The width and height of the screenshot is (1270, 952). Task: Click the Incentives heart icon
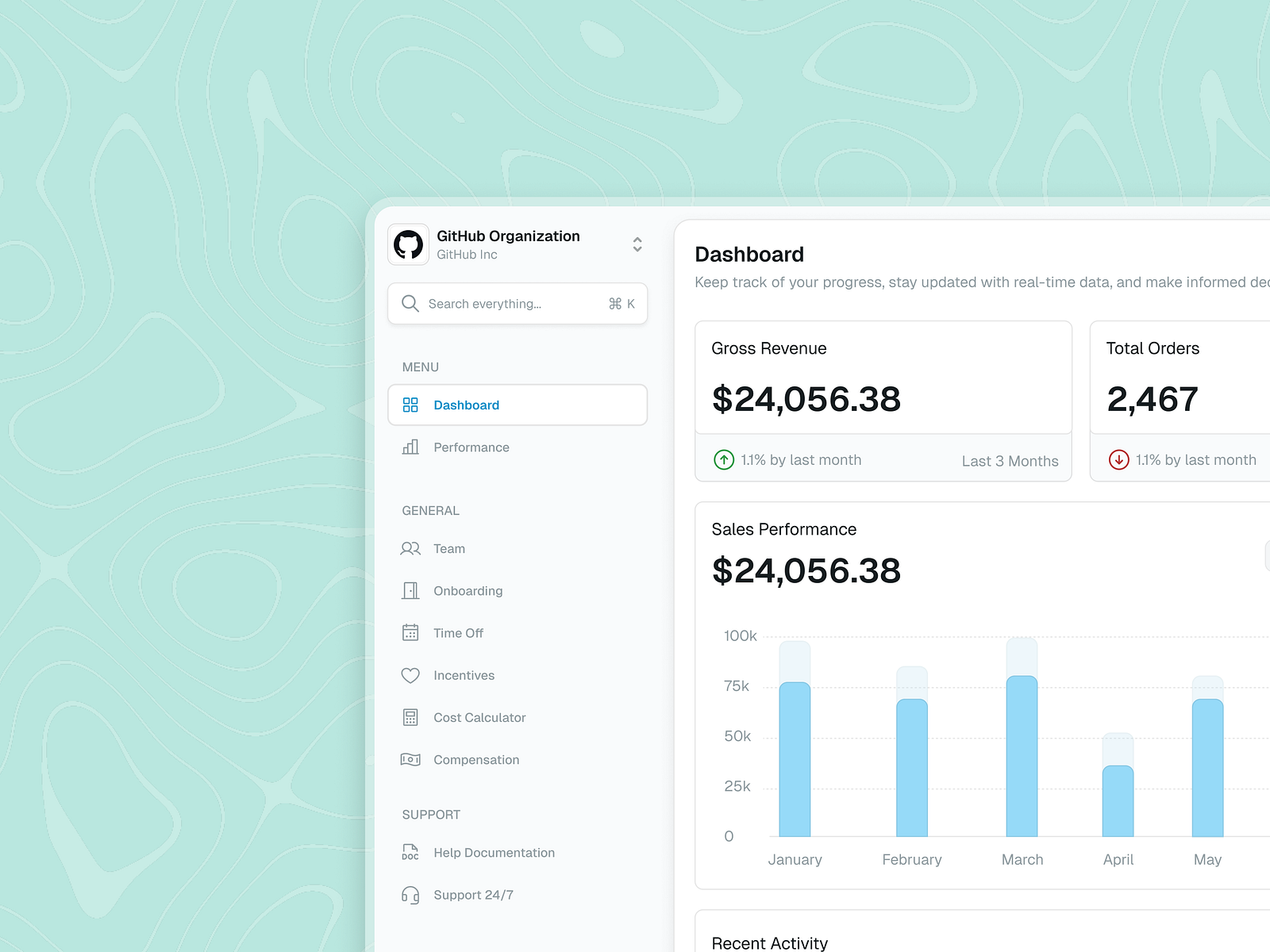click(x=410, y=676)
